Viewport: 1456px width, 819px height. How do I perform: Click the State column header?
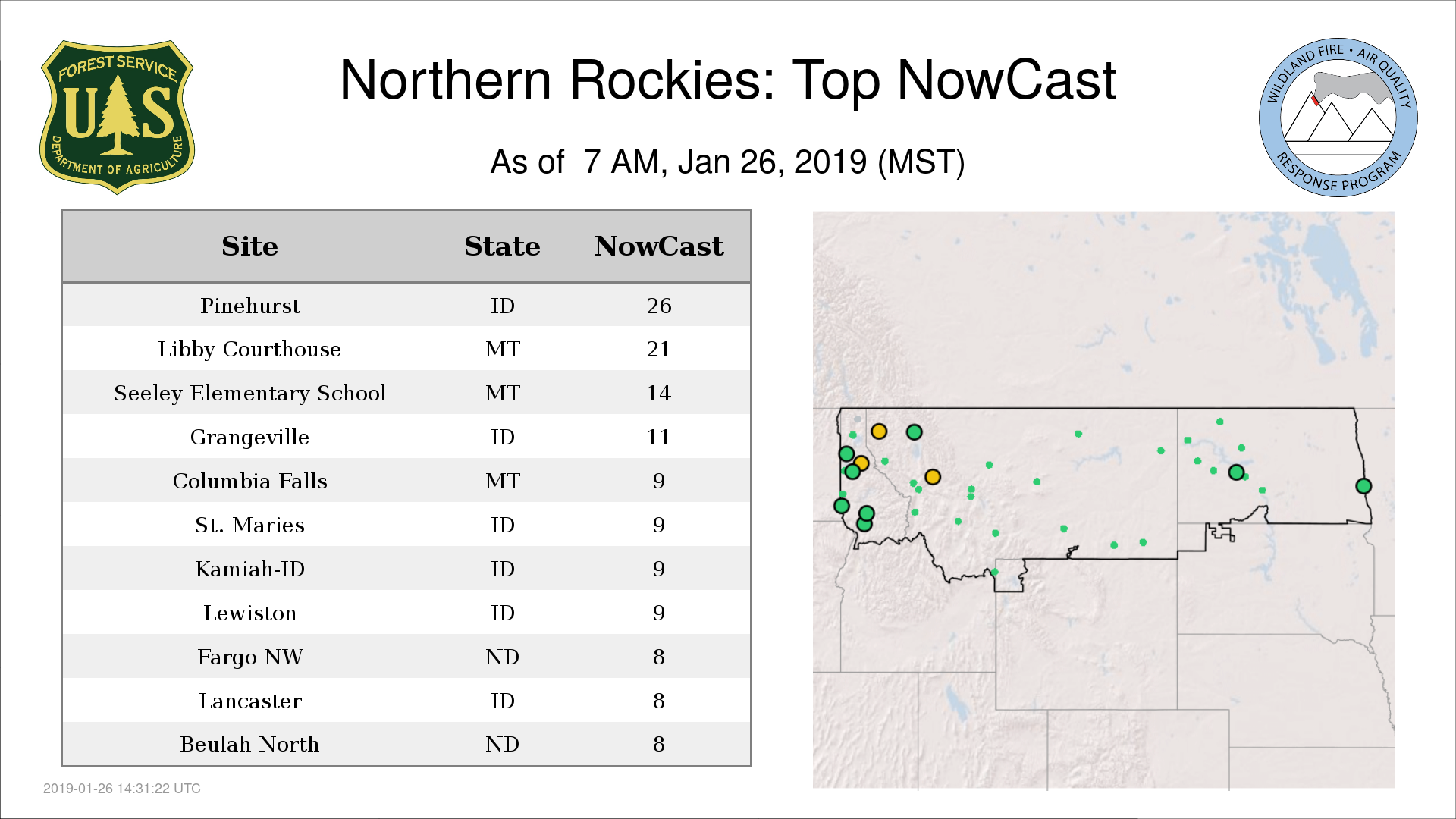coord(502,246)
